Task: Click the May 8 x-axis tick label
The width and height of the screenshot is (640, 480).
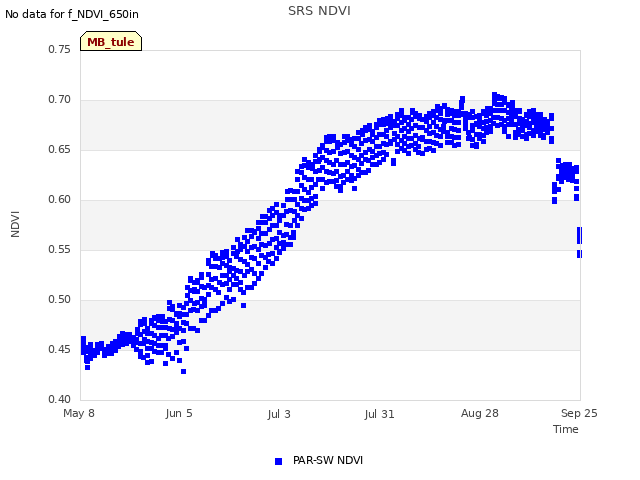Action: tap(79, 413)
